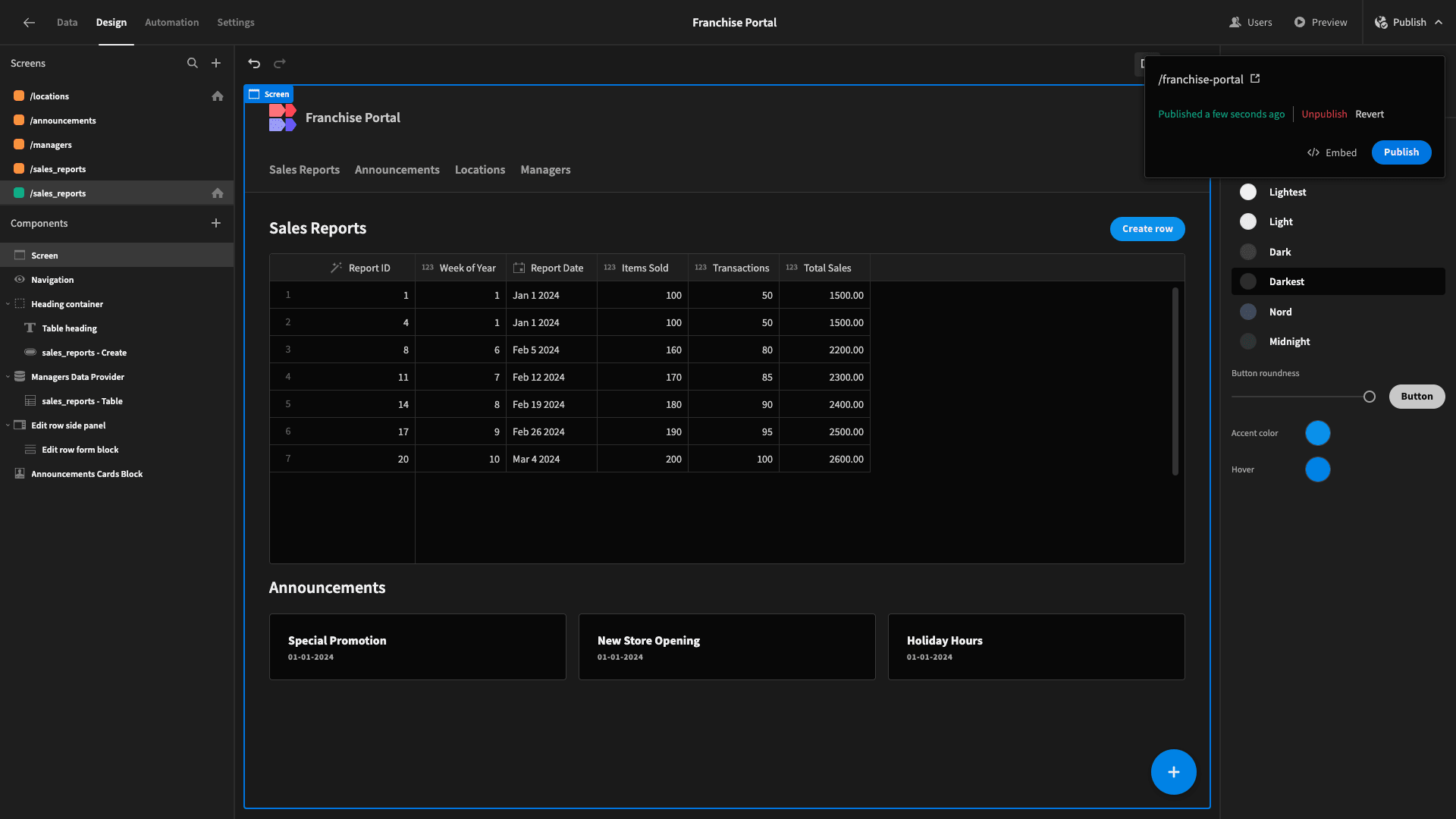Image resolution: width=1456 pixels, height=819 pixels.
Task: Collapse the Managers Data Provider node
Action: coord(8,377)
